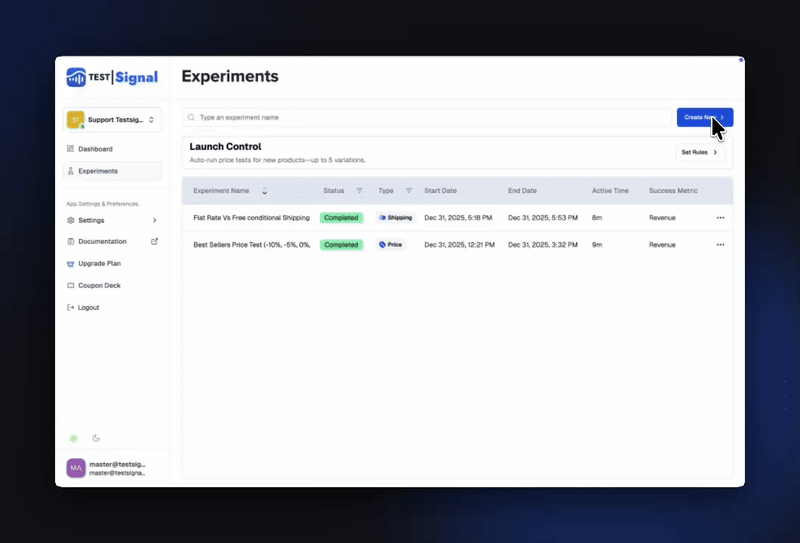Open options menu for Flat Rate experiment
800x543 pixels.
point(720,218)
